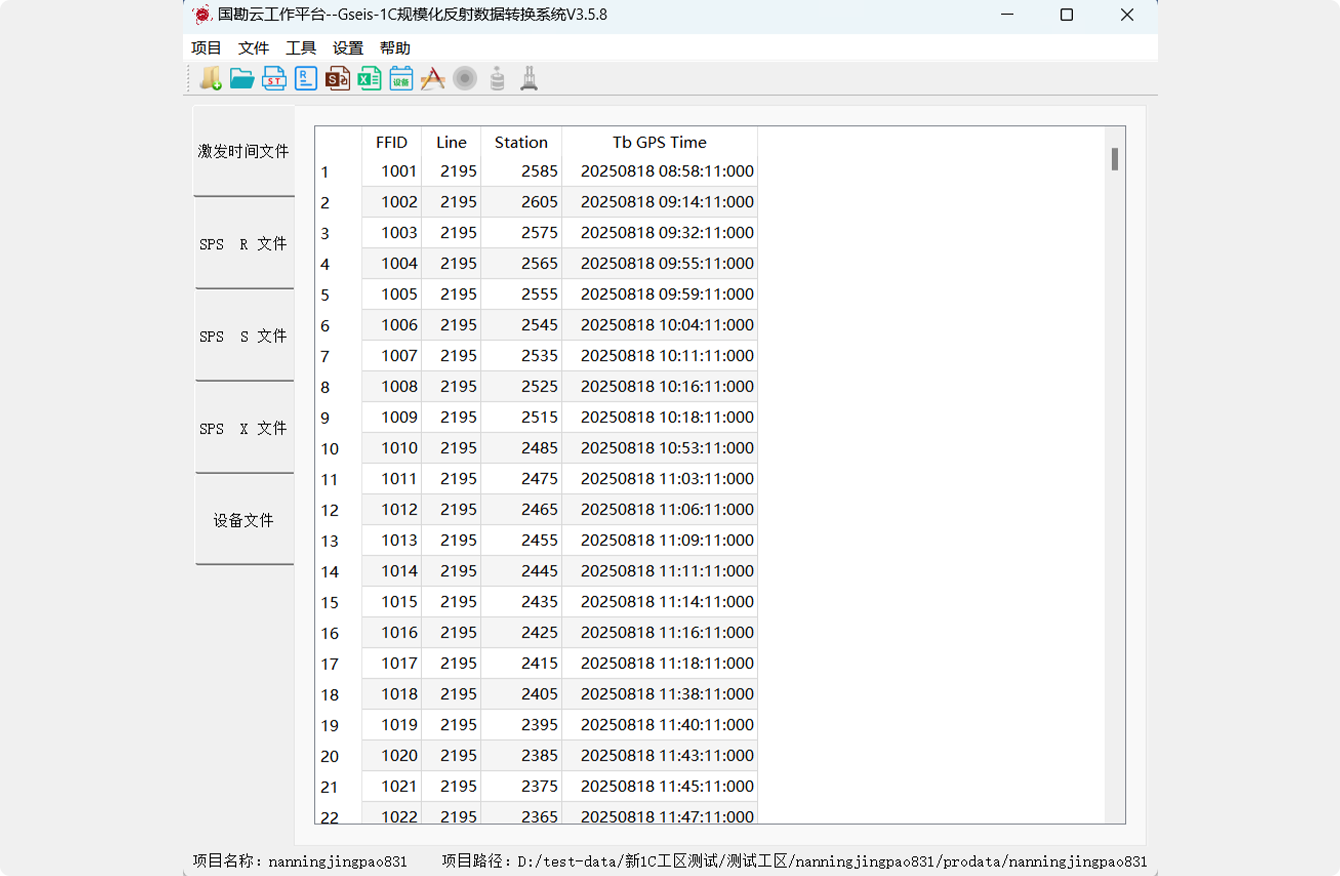1340x876 pixels.
Task: Click the blue R file toolbar icon
Action: (x=306, y=78)
